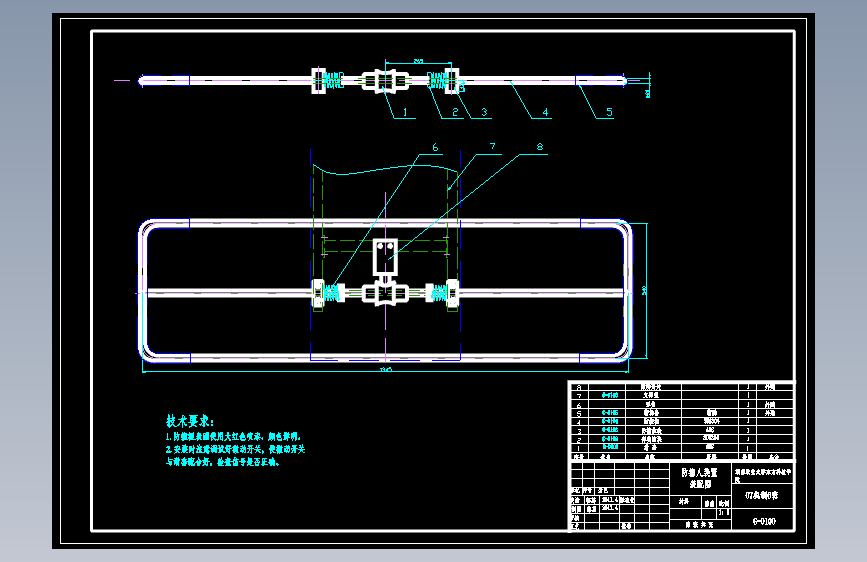867x562 pixels.
Task: Click balloon callout number 3 in top view
Action: click(484, 112)
